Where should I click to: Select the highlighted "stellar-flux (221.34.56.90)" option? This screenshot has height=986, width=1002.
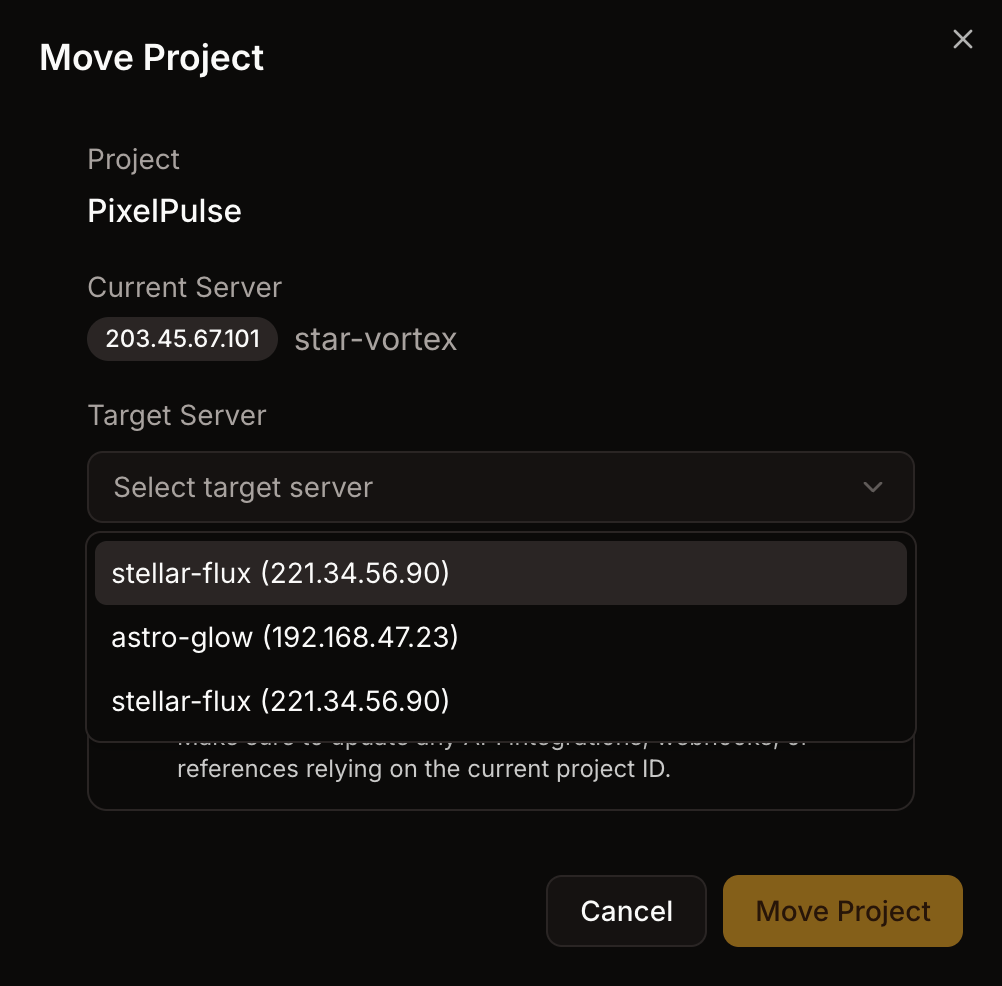[x=281, y=573]
